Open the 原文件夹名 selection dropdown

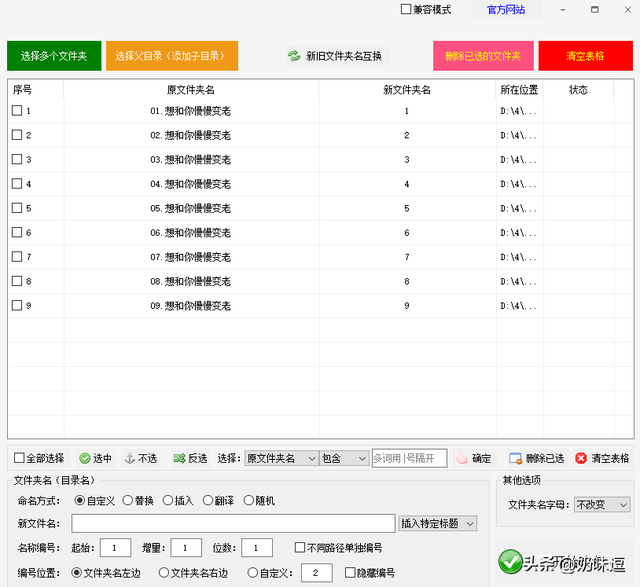(281, 458)
